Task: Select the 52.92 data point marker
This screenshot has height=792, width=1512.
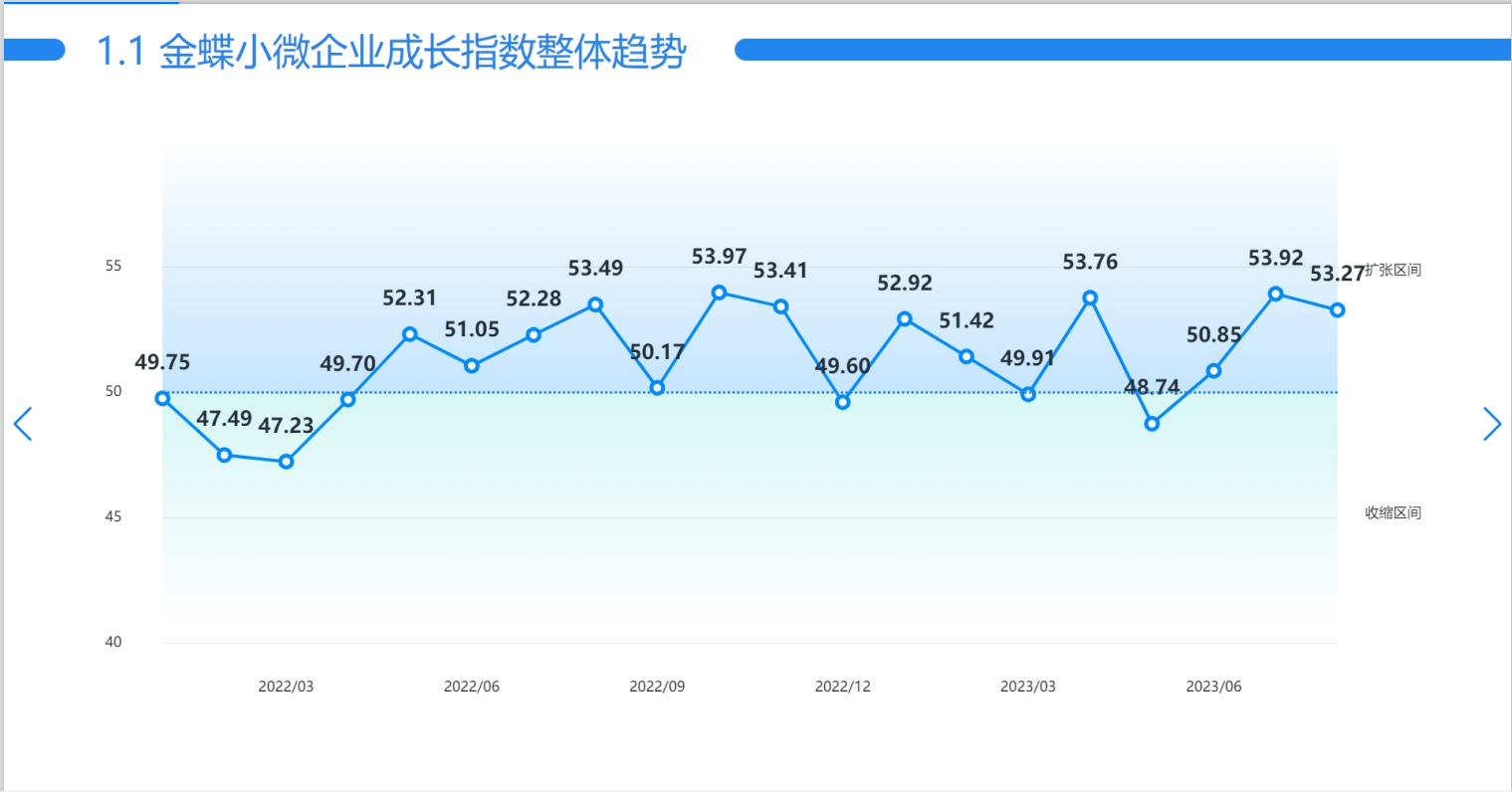Action: [905, 319]
